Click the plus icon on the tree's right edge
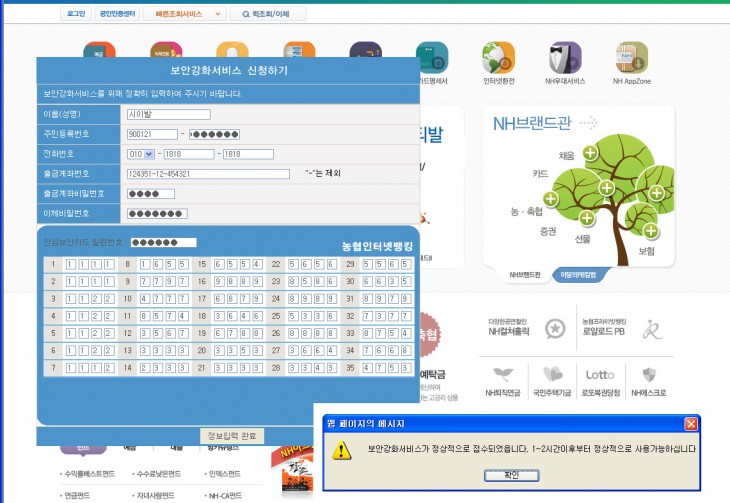Viewport: 730px width, 503px height. coord(657,192)
